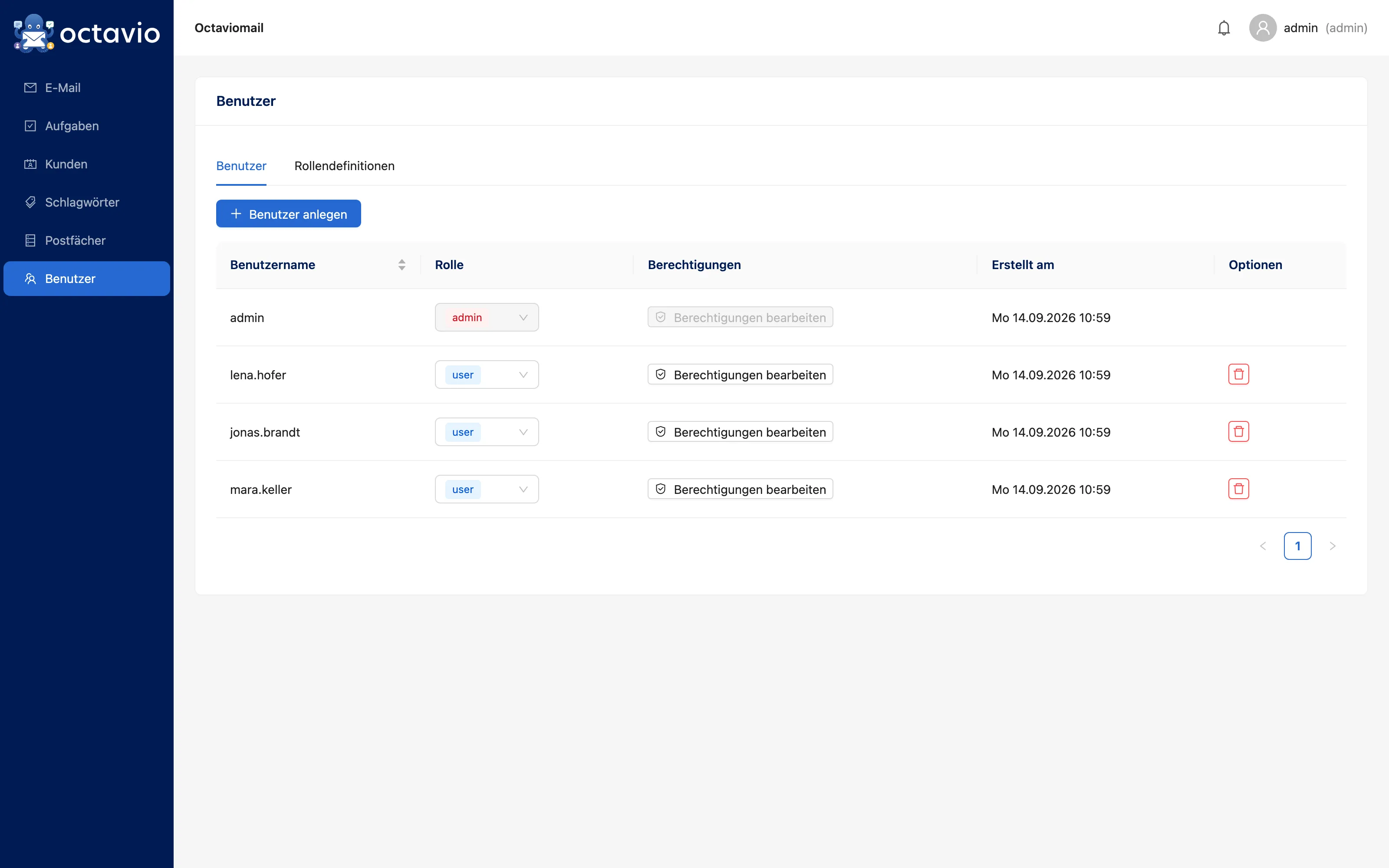Click the admin avatar icon

(1263, 28)
